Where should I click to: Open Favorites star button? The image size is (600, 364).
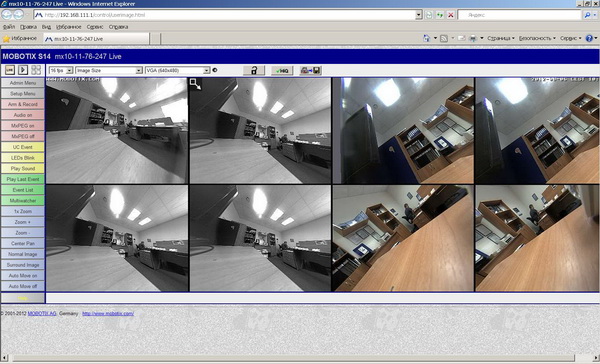(20, 38)
